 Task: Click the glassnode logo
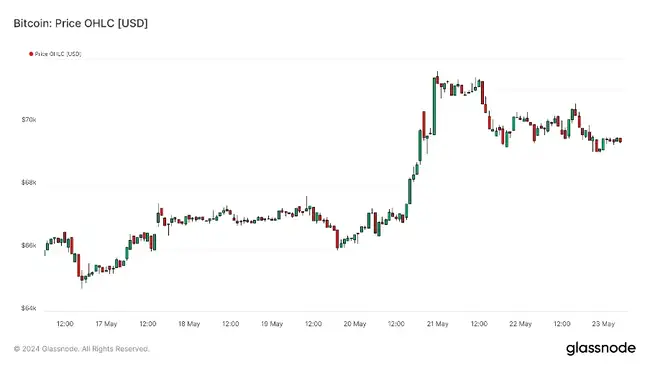601,348
